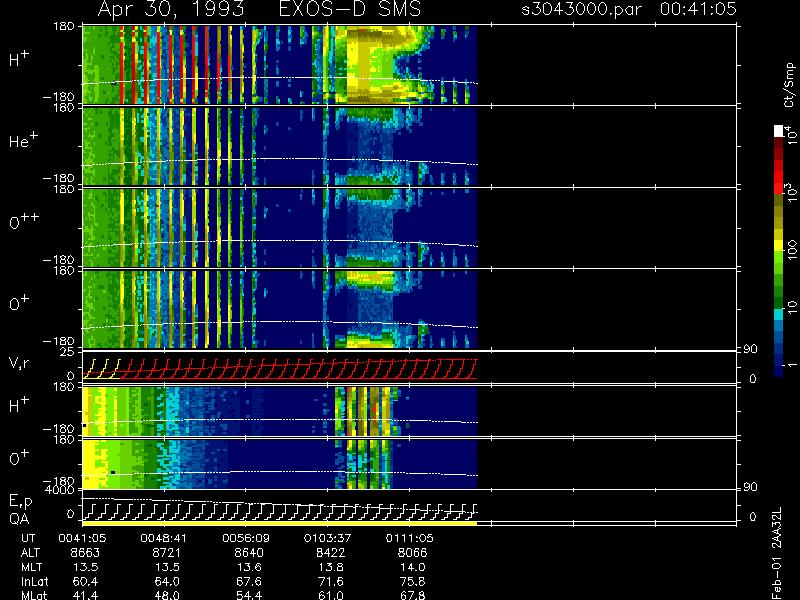Select the UT value "0111:05"

click(x=409, y=538)
